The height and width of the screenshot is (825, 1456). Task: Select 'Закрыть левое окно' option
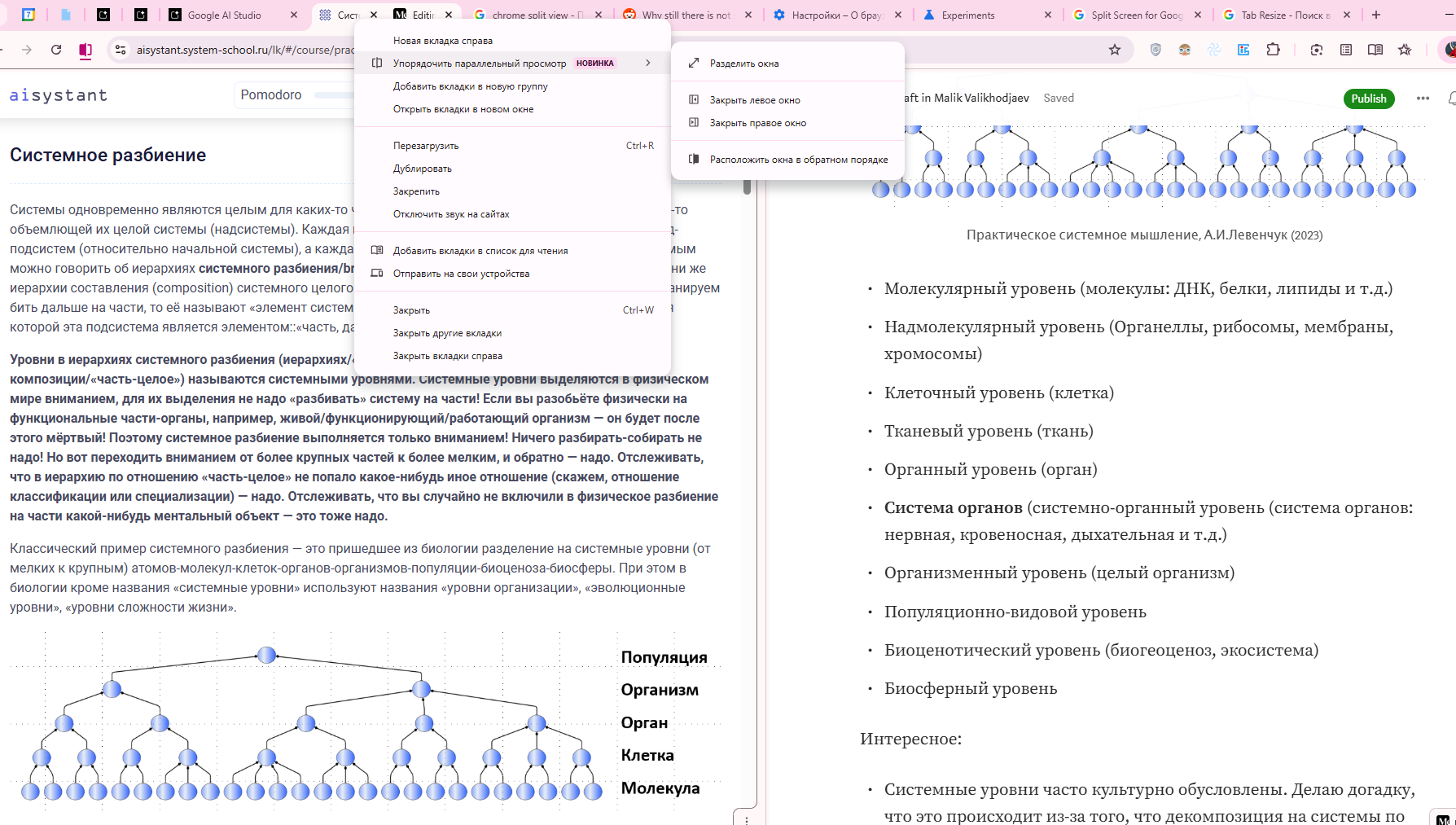[754, 100]
